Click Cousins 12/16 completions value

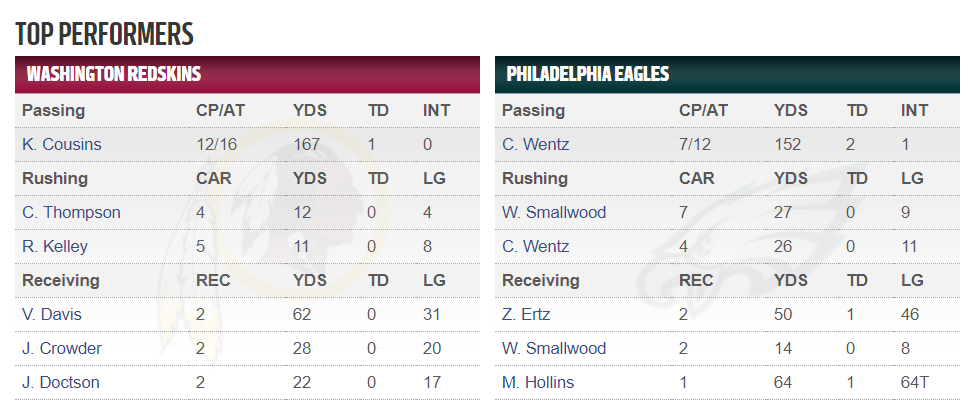[217, 145]
